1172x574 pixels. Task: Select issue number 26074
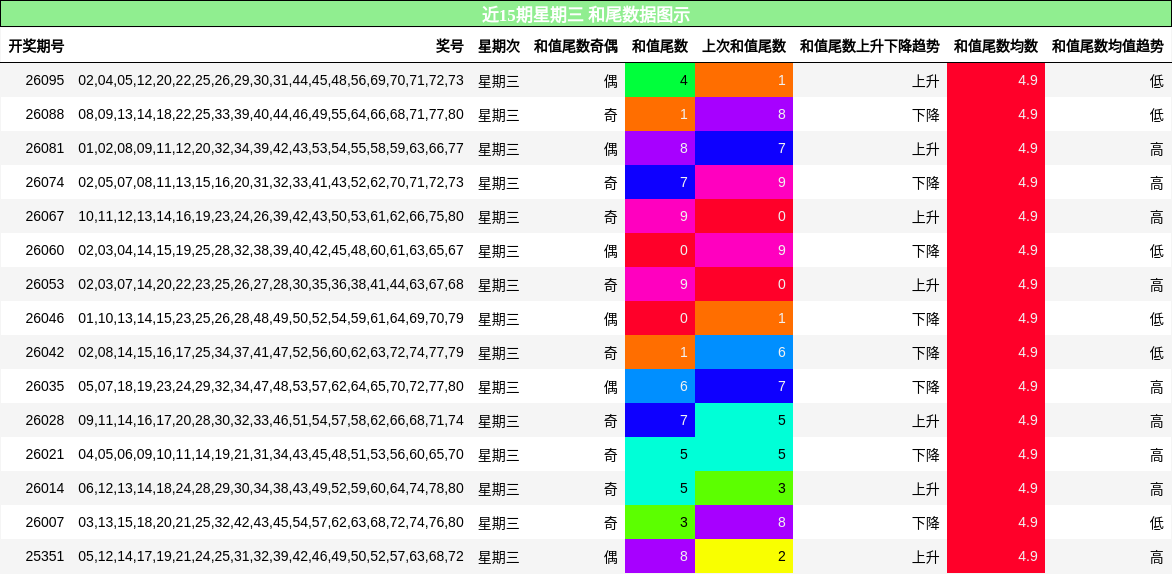[45, 182]
